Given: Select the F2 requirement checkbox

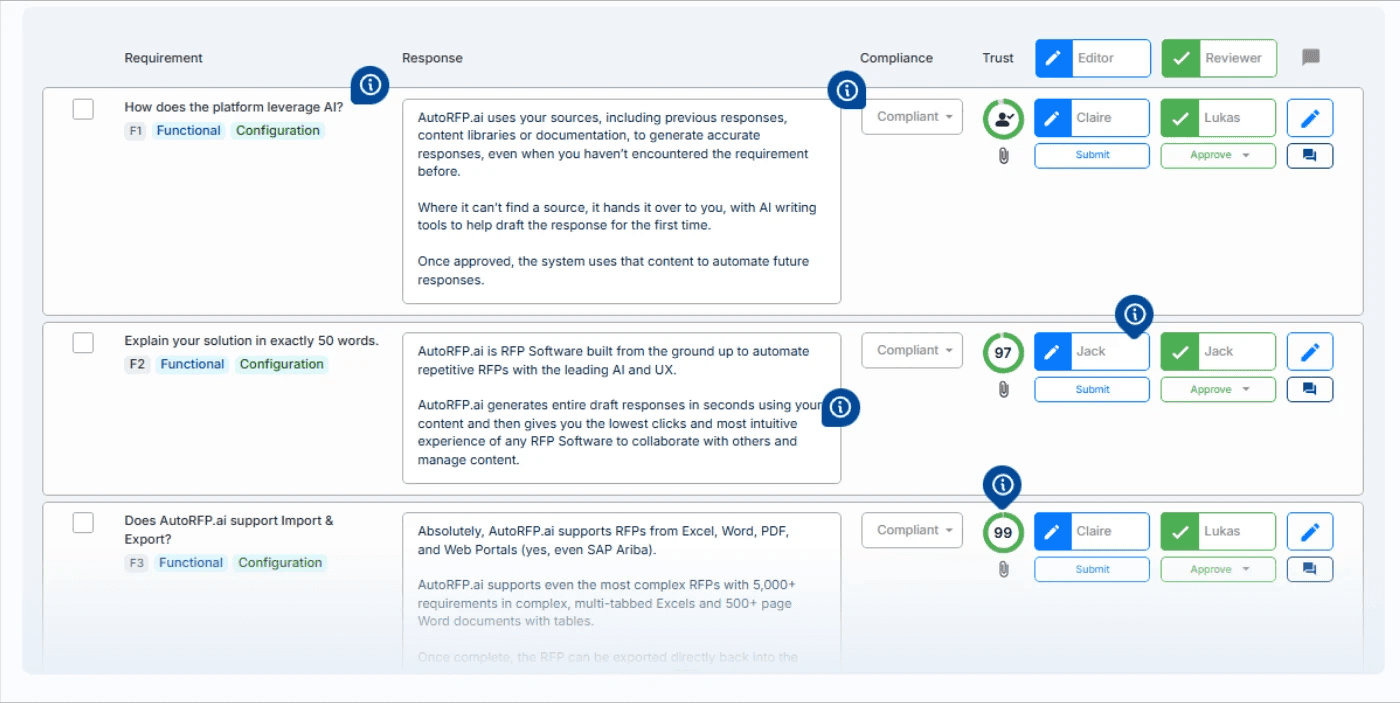Looking at the screenshot, I should 83,343.
